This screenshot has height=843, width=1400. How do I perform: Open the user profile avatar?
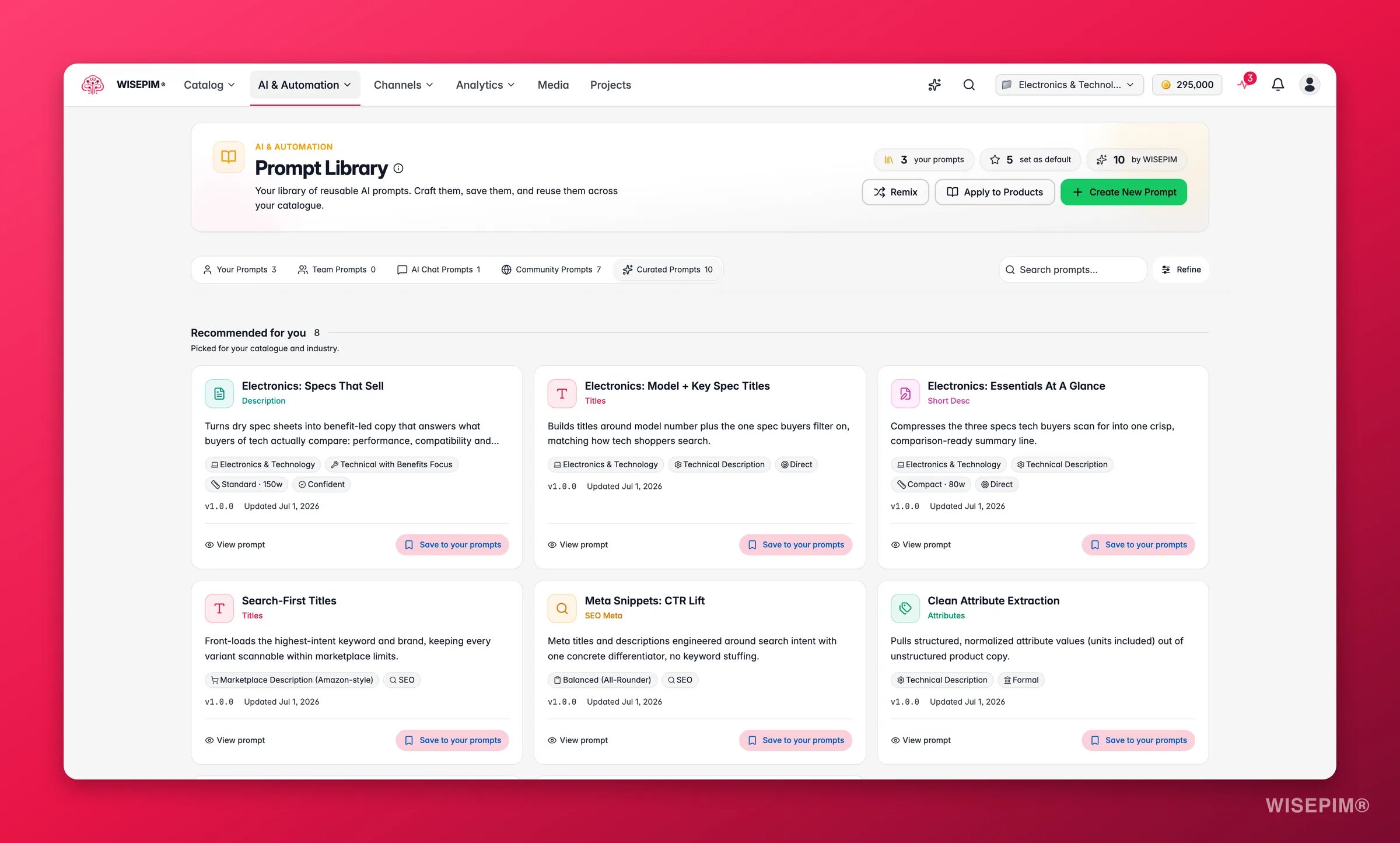pos(1310,85)
